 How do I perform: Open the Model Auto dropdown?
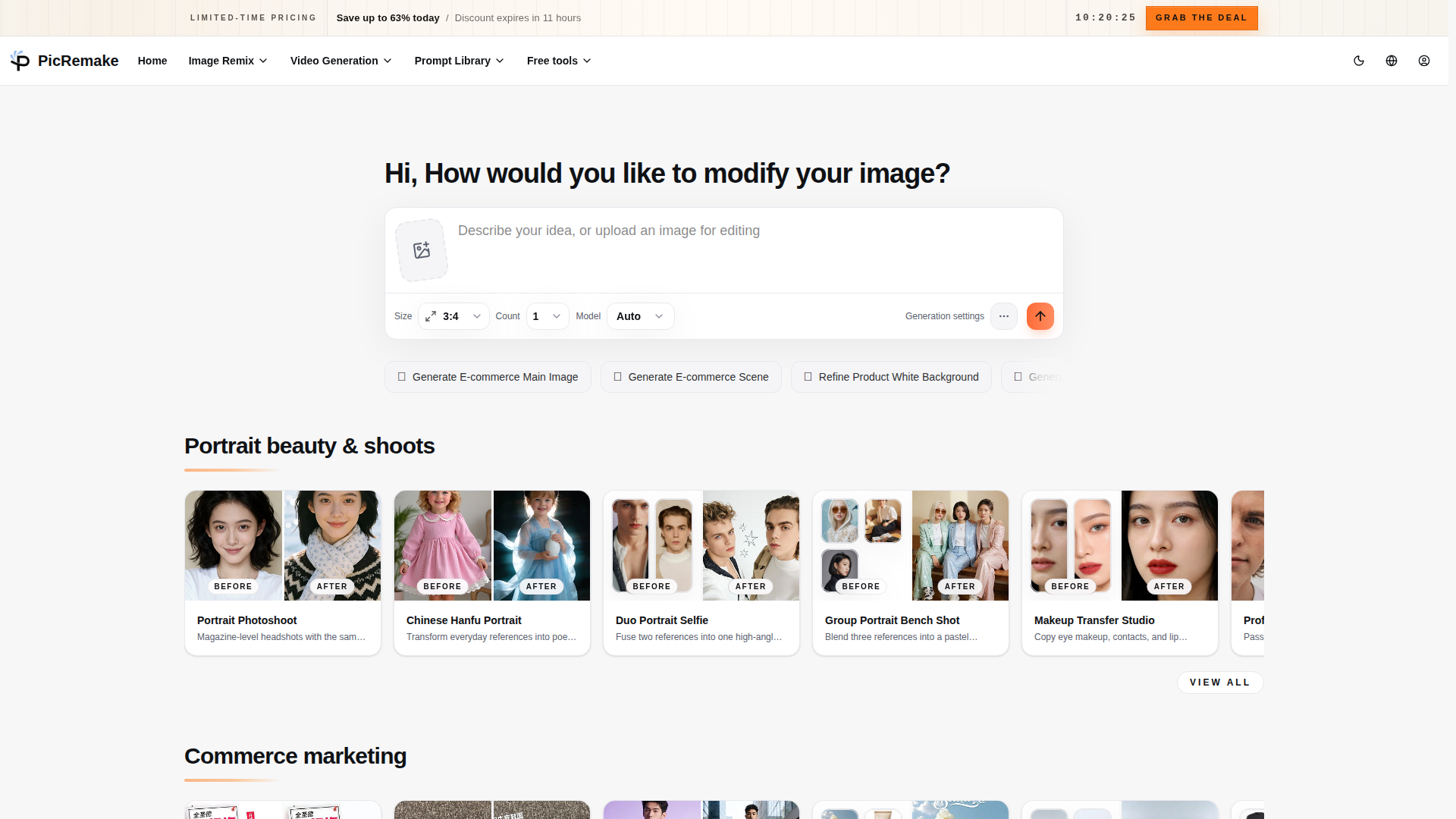[x=640, y=316]
